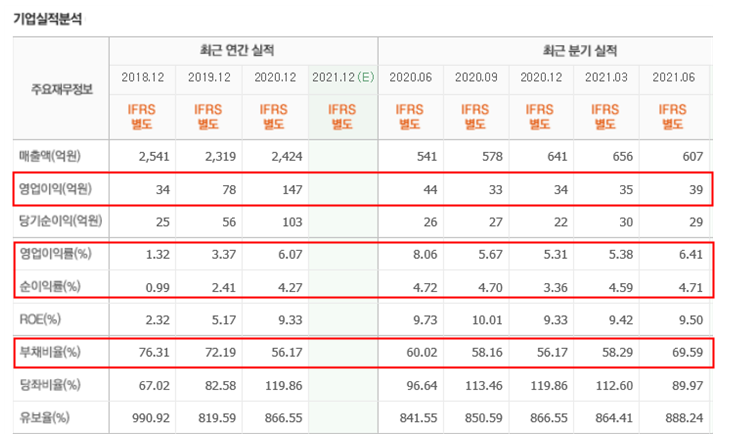Click the 9.50 ROE value

pos(690,320)
